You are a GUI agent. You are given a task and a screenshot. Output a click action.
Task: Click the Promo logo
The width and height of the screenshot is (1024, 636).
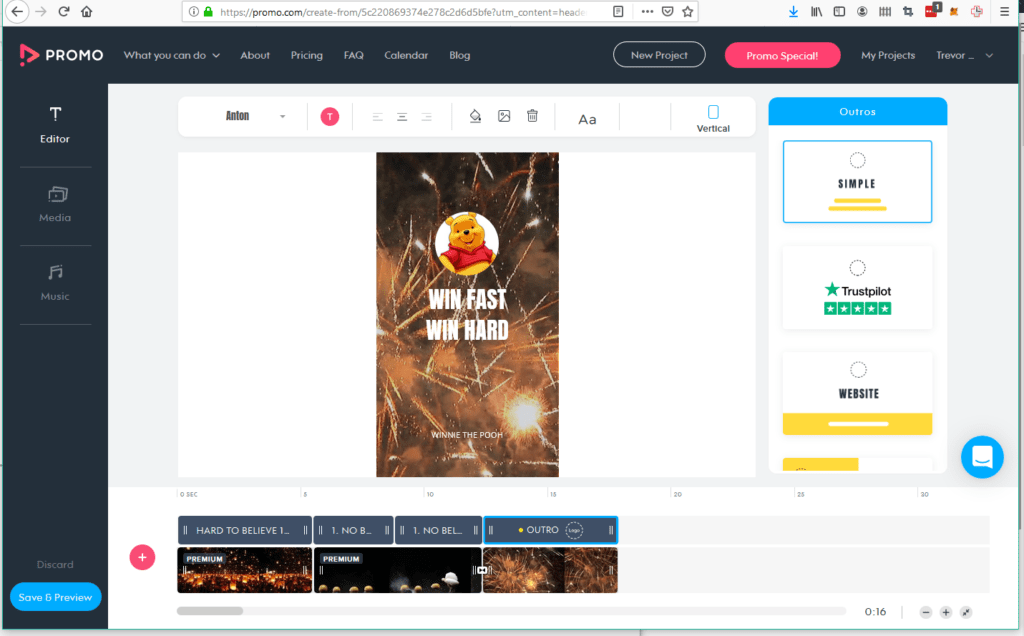tap(61, 55)
